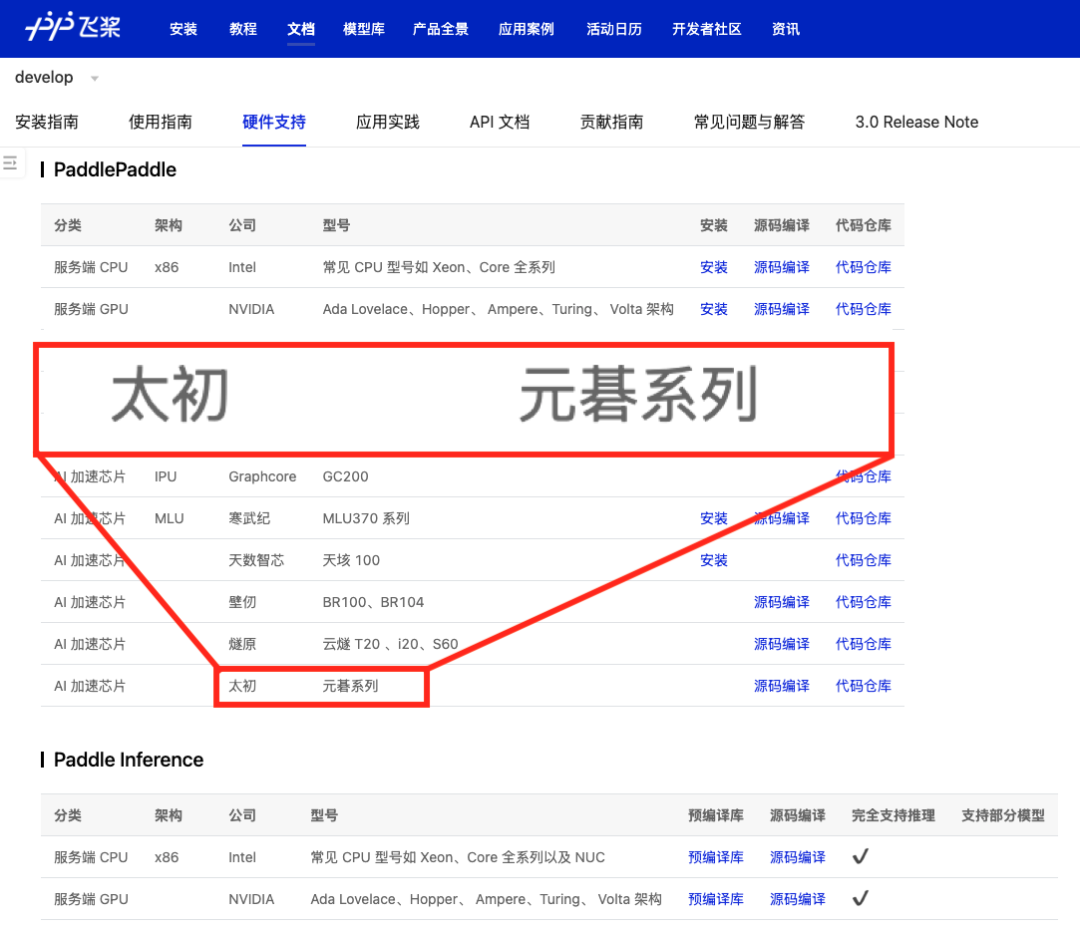Open the 3.0 Release Note tab
Screen dimensions: 1080x927
point(916,122)
